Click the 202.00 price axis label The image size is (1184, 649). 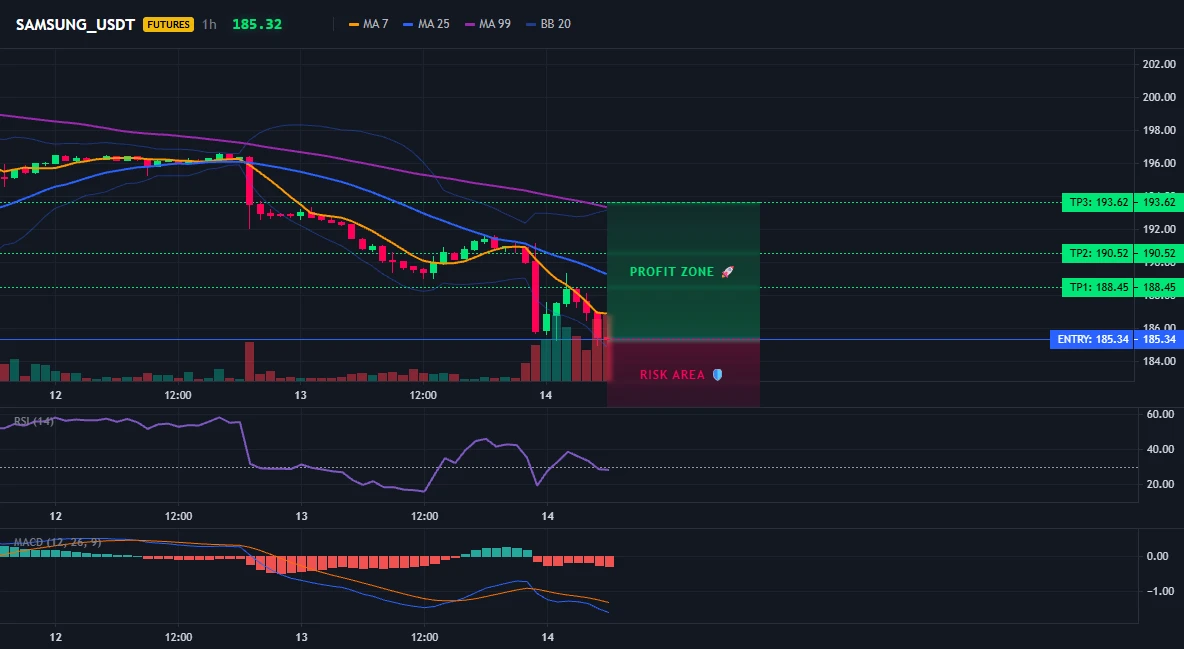[x=1159, y=64]
